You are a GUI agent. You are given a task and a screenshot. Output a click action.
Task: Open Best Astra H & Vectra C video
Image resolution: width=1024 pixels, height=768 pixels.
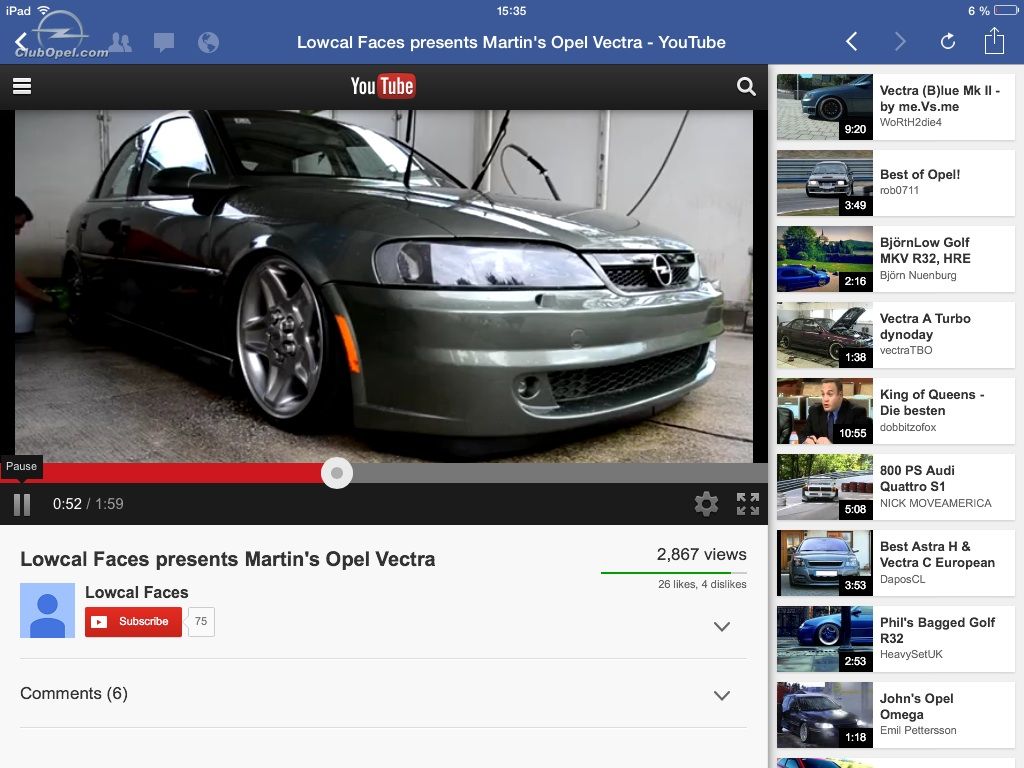pos(895,564)
